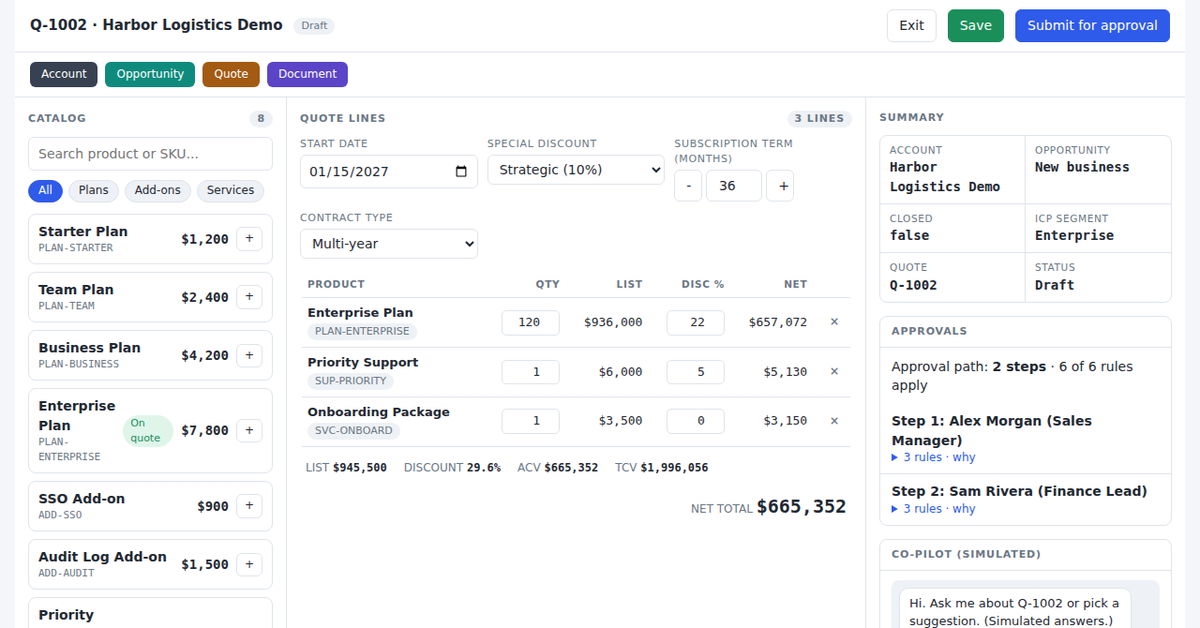Click the Exit button
Screen dimensions: 1200x628
(912, 26)
